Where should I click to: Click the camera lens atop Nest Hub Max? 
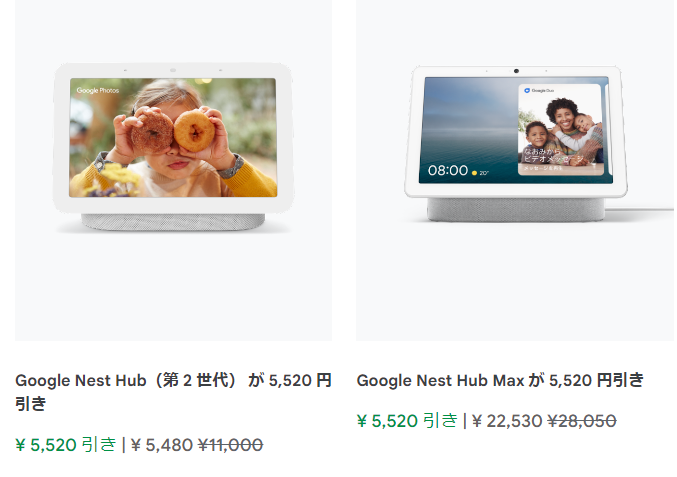516,71
